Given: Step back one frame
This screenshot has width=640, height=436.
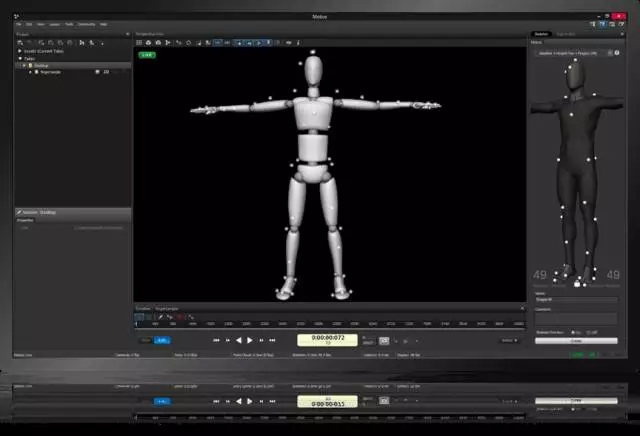Looking at the screenshot, I should click(228, 340).
